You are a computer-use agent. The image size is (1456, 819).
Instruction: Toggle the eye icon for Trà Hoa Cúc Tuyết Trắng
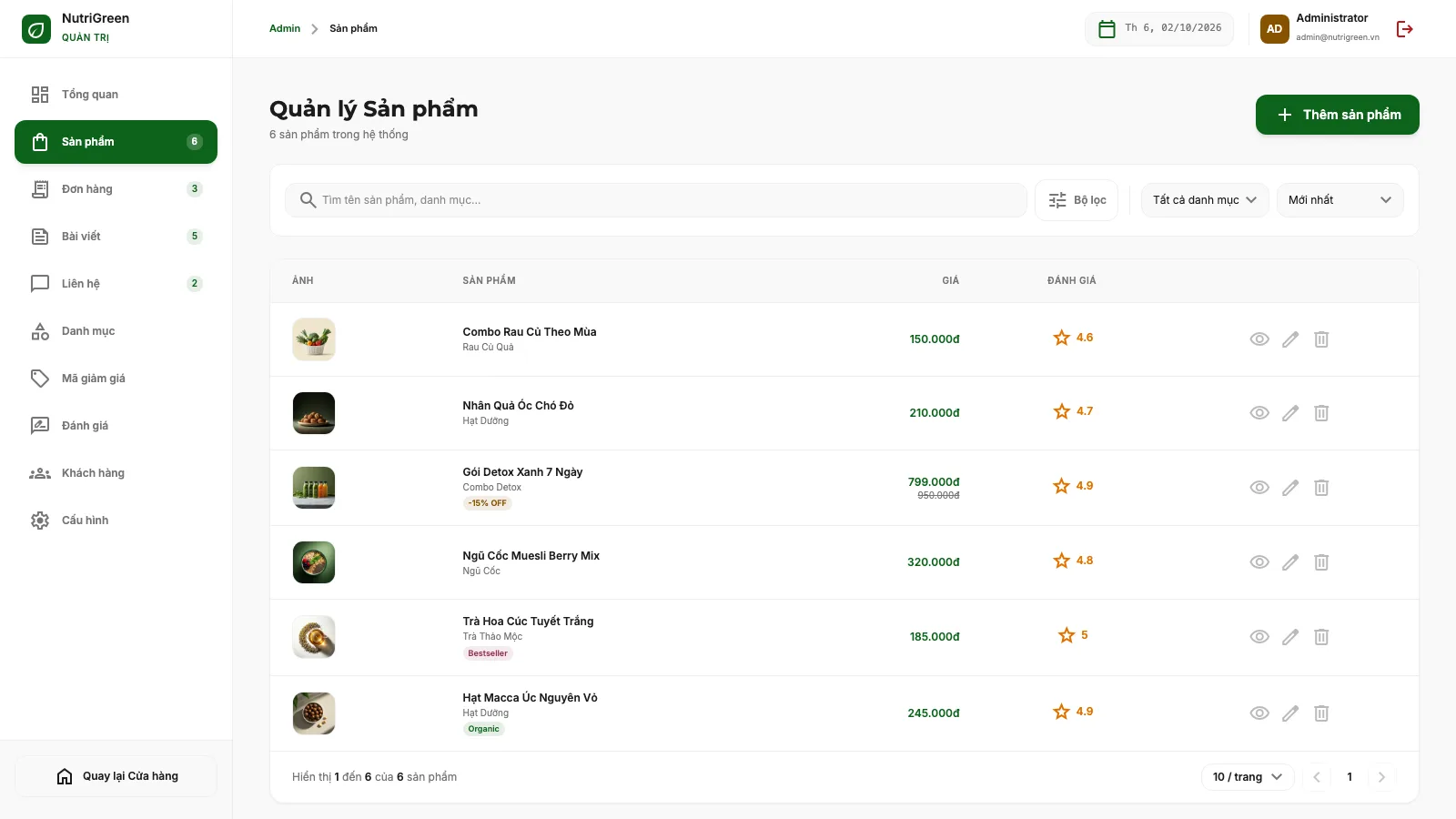point(1259,637)
